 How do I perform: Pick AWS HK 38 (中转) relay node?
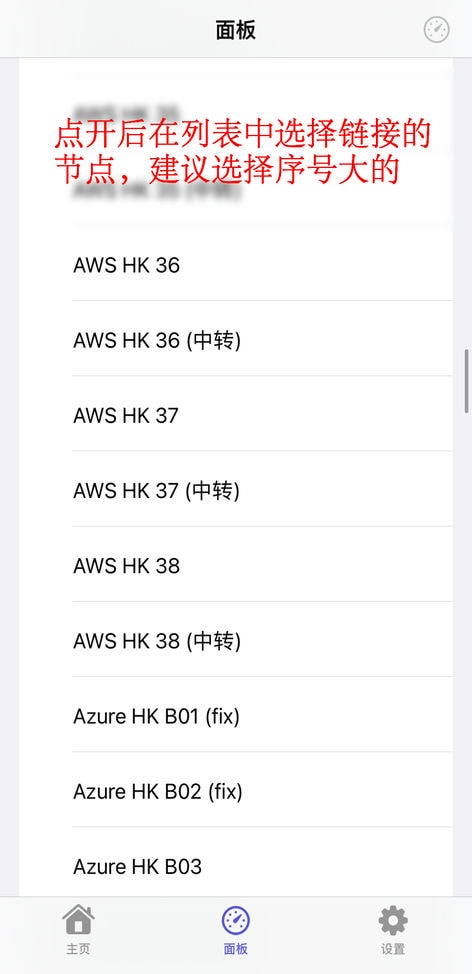262,641
